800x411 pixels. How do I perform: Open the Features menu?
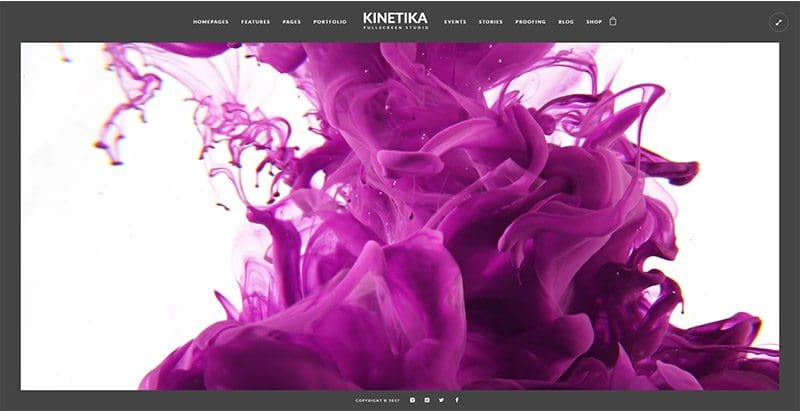(x=256, y=22)
